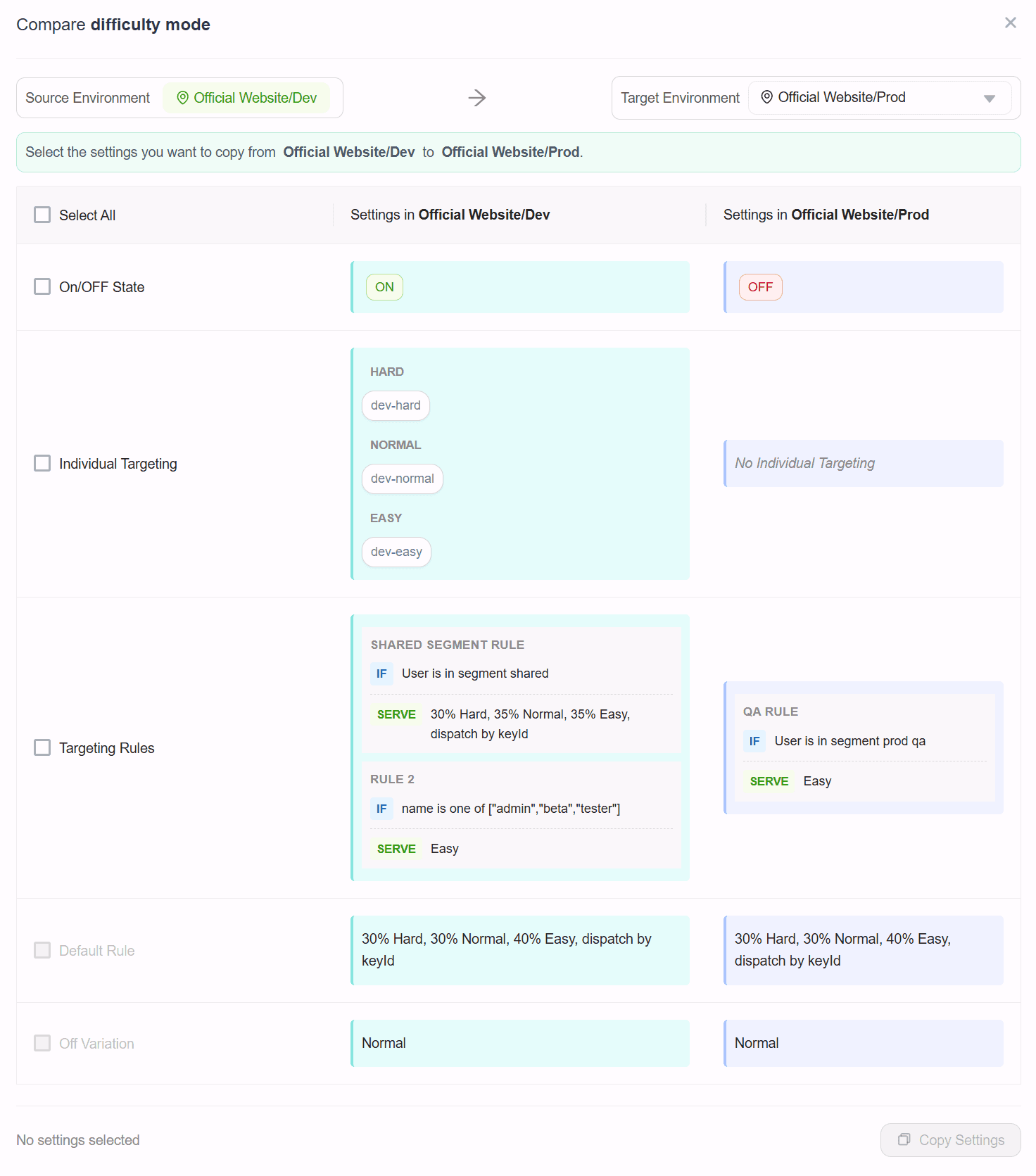
Task: Tick the Individual Targeting checkbox
Action: click(42, 464)
